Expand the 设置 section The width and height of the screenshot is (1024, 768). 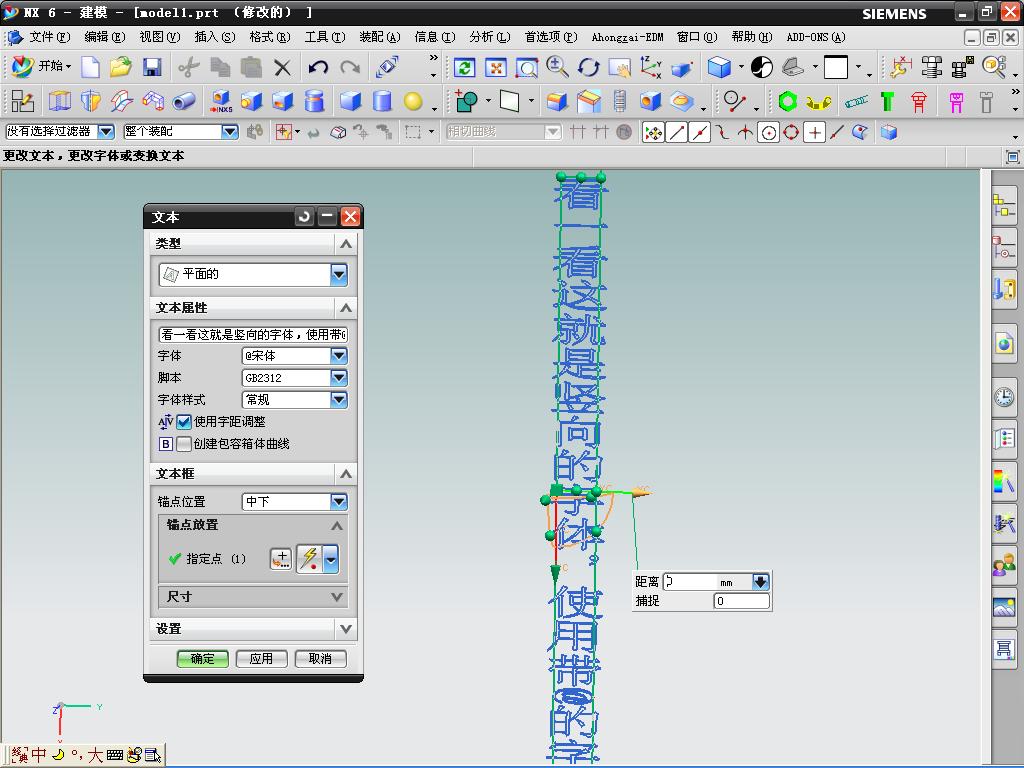pyautogui.click(x=253, y=629)
